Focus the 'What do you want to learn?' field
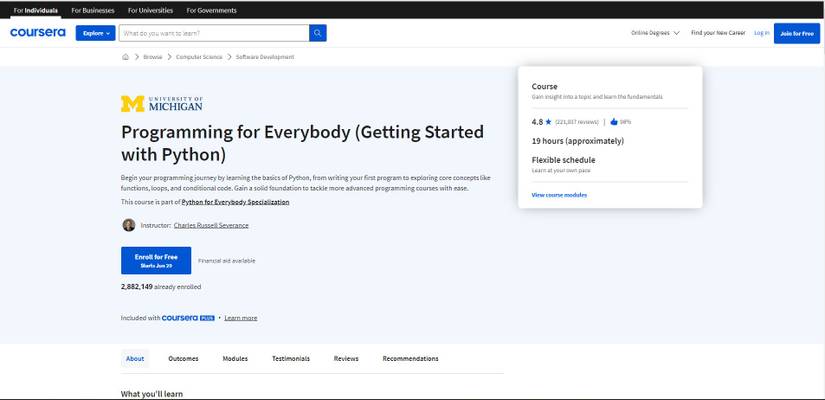Screen dimensions: 825x400 pos(214,33)
